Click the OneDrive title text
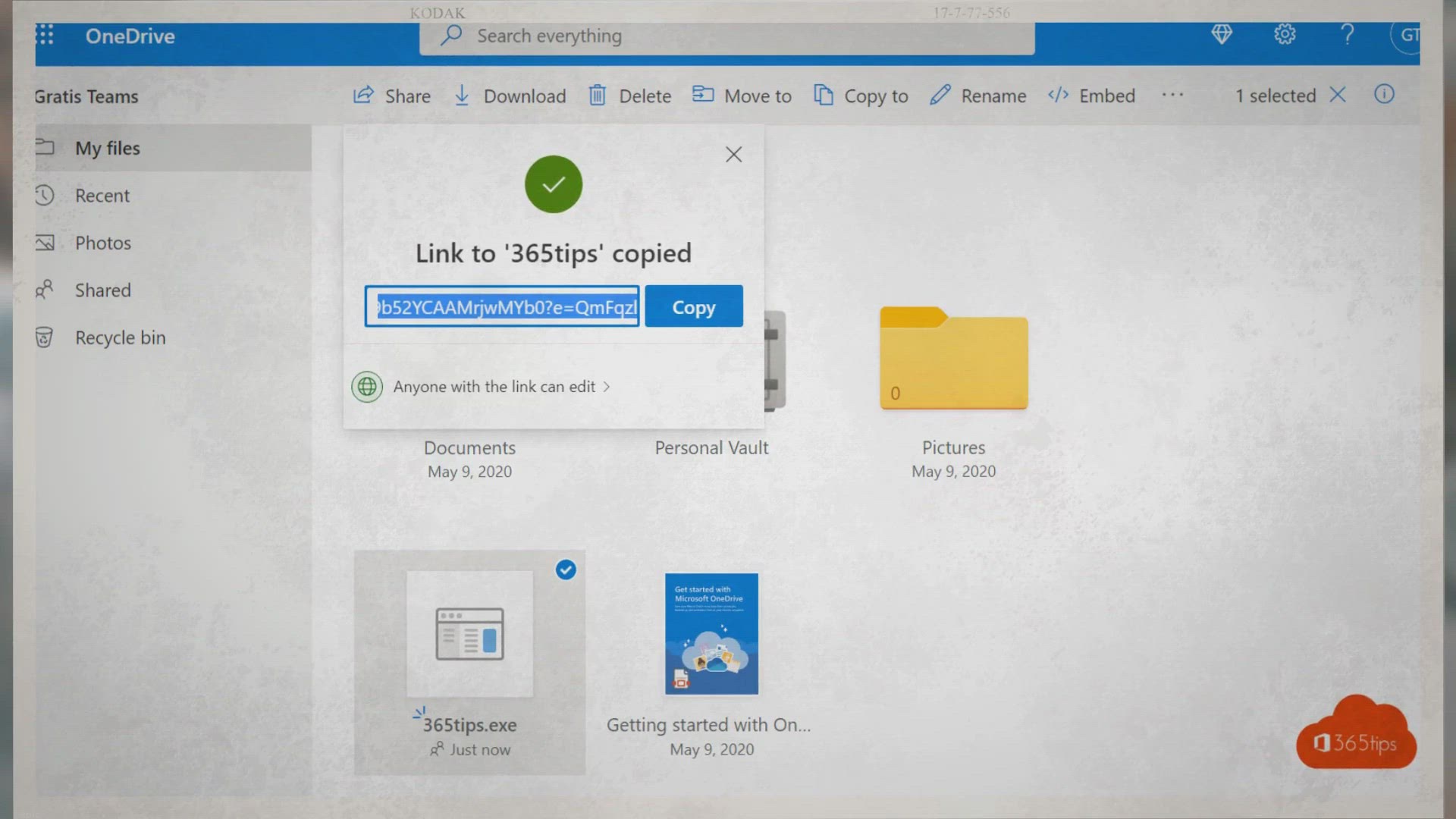1456x819 pixels. click(130, 36)
